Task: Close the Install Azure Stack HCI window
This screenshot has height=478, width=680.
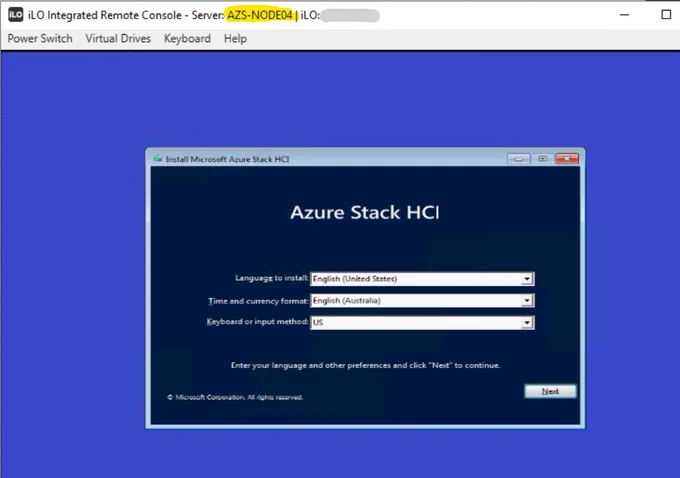Action: [567, 159]
